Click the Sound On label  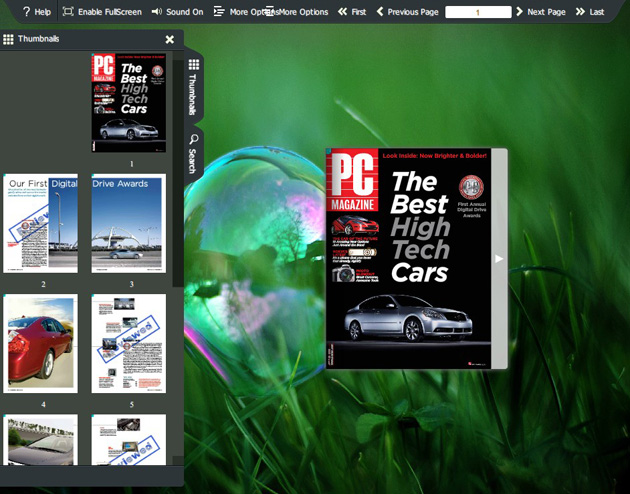click(185, 12)
